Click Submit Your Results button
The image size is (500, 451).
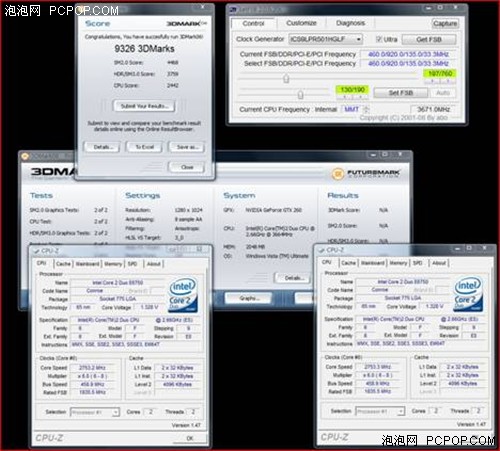point(144,106)
